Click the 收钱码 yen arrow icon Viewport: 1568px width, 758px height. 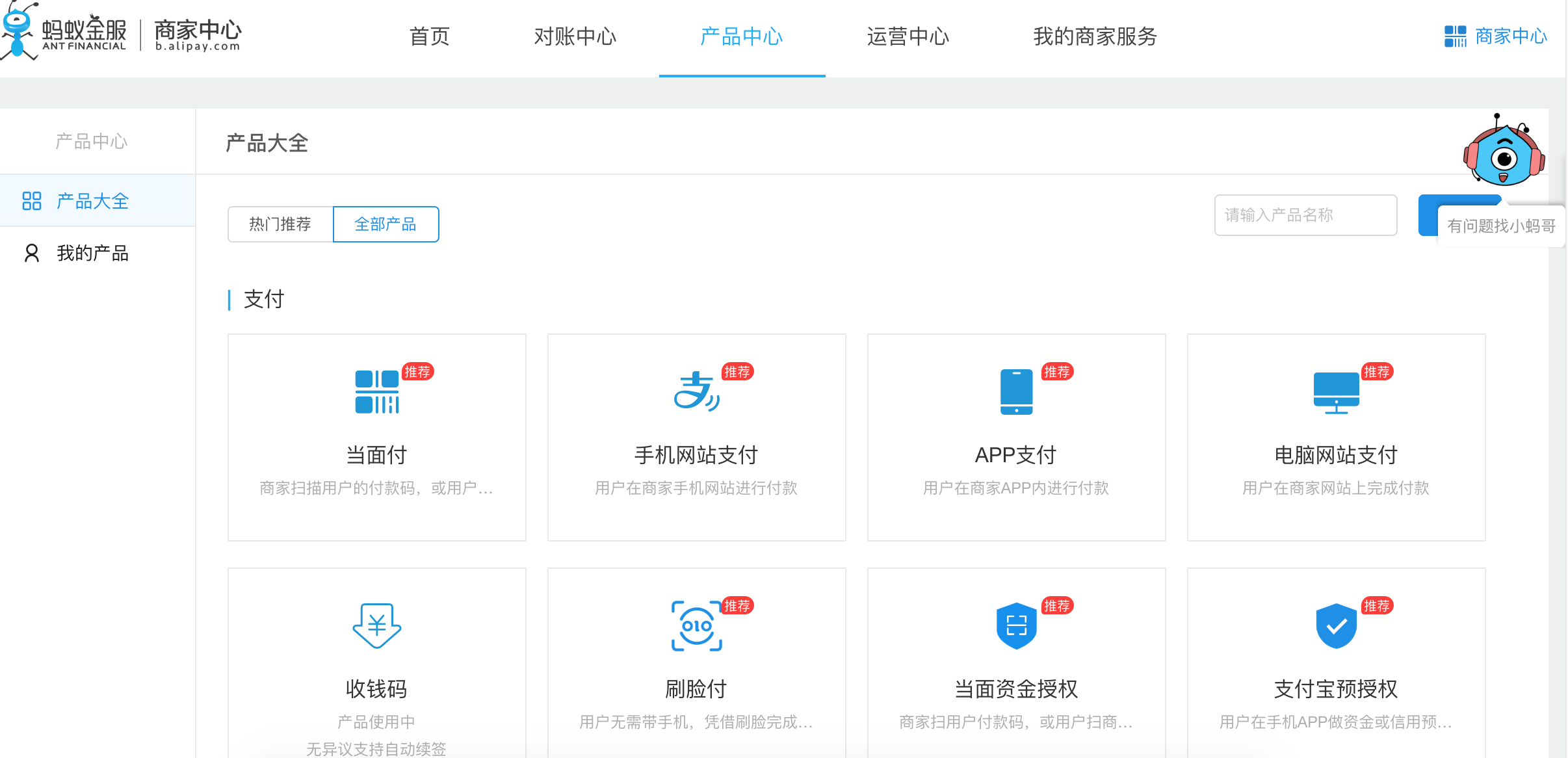[x=377, y=625]
